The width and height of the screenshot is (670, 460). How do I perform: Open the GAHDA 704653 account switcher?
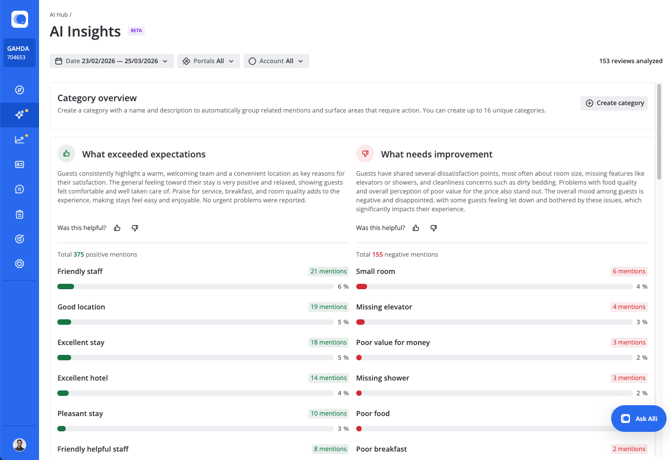point(19,53)
